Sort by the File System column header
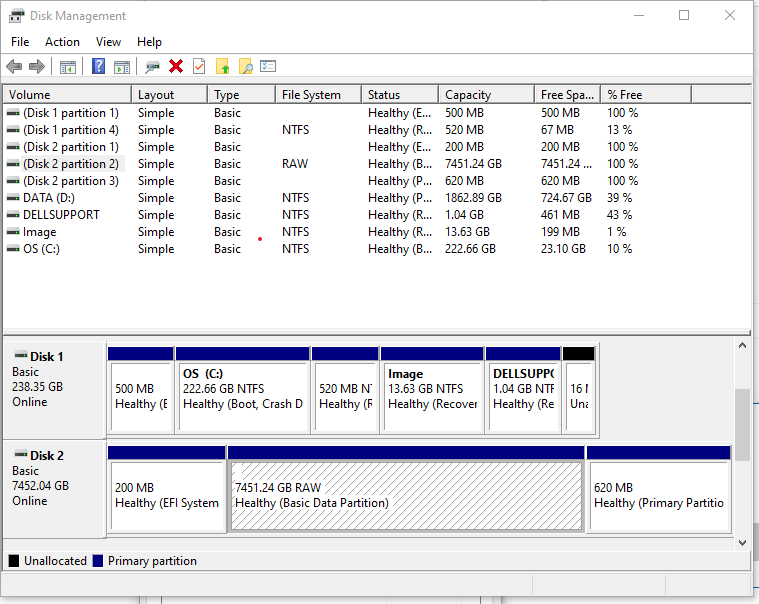 [x=319, y=95]
